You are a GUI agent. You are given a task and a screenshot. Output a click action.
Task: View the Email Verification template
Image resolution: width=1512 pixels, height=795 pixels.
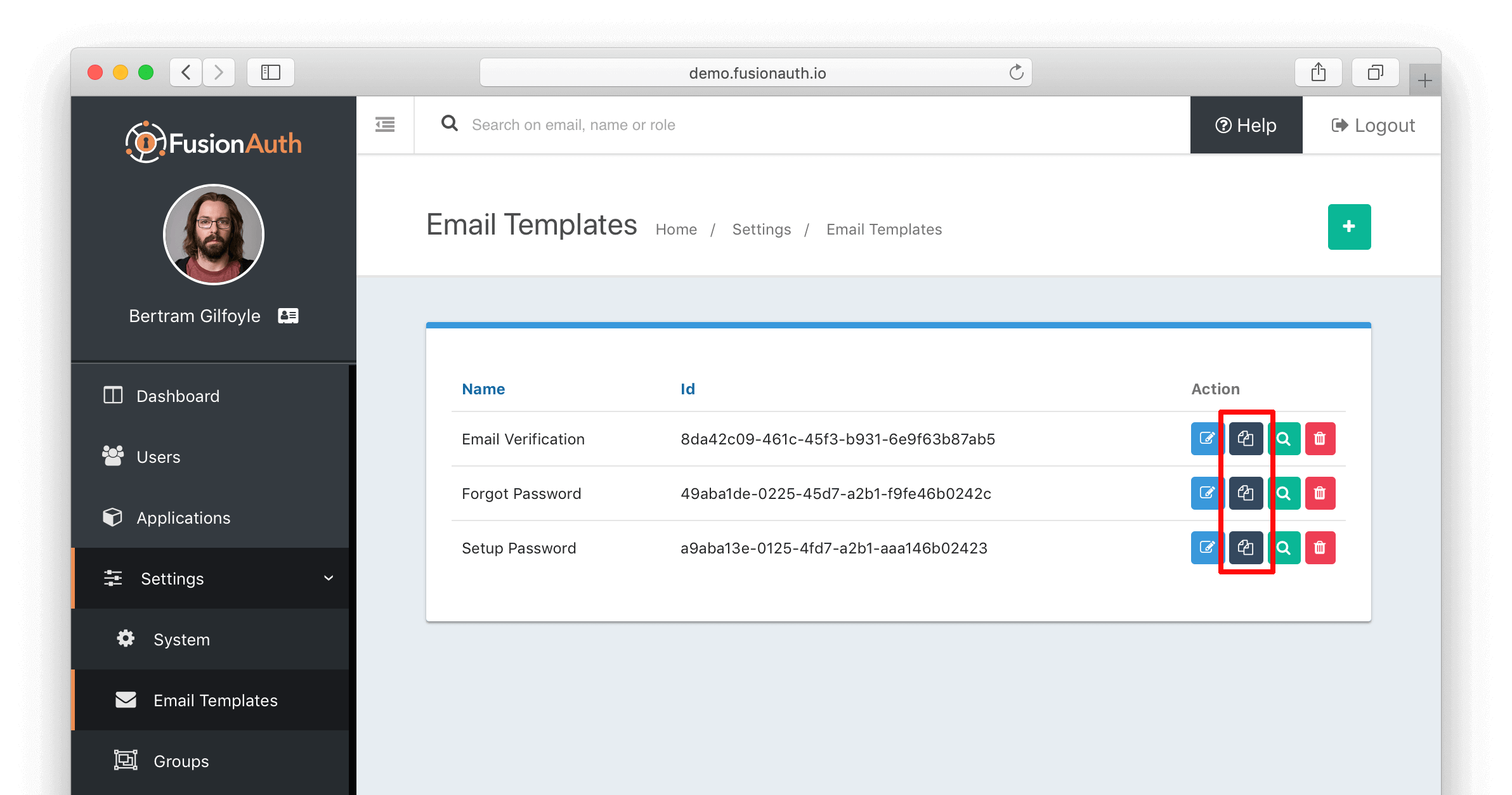coord(1284,439)
